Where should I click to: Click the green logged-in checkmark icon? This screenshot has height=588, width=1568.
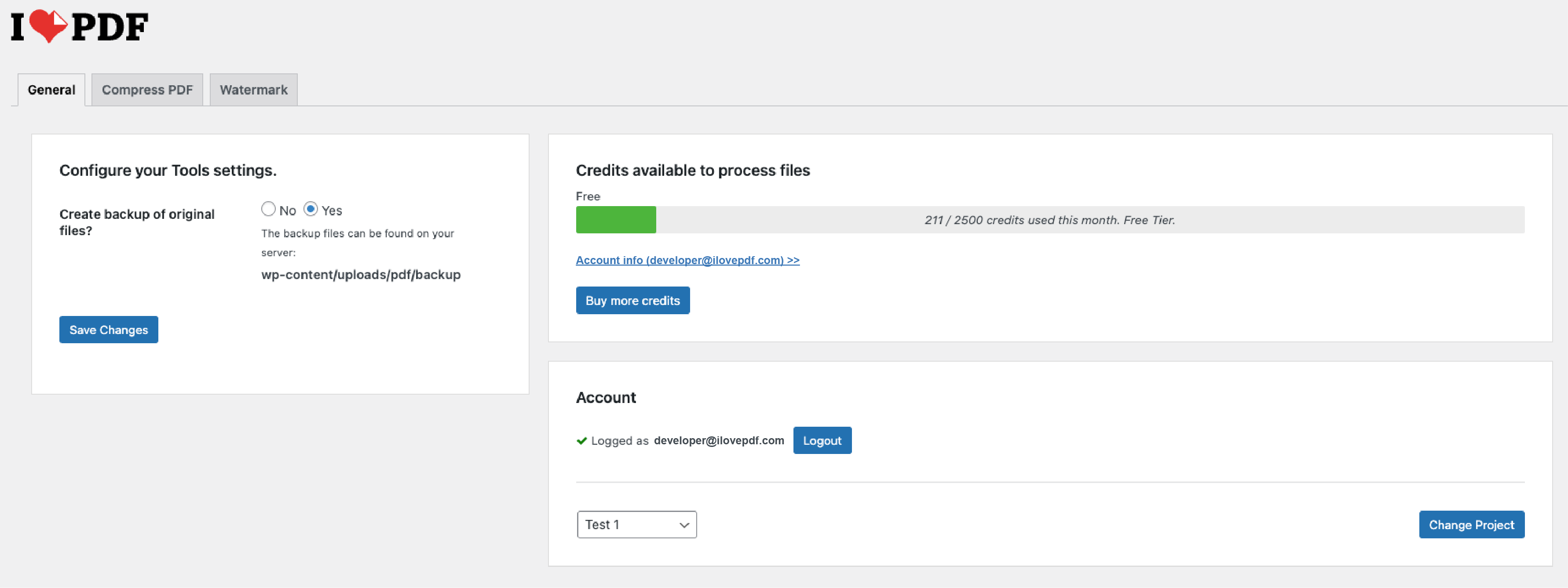[581, 441]
